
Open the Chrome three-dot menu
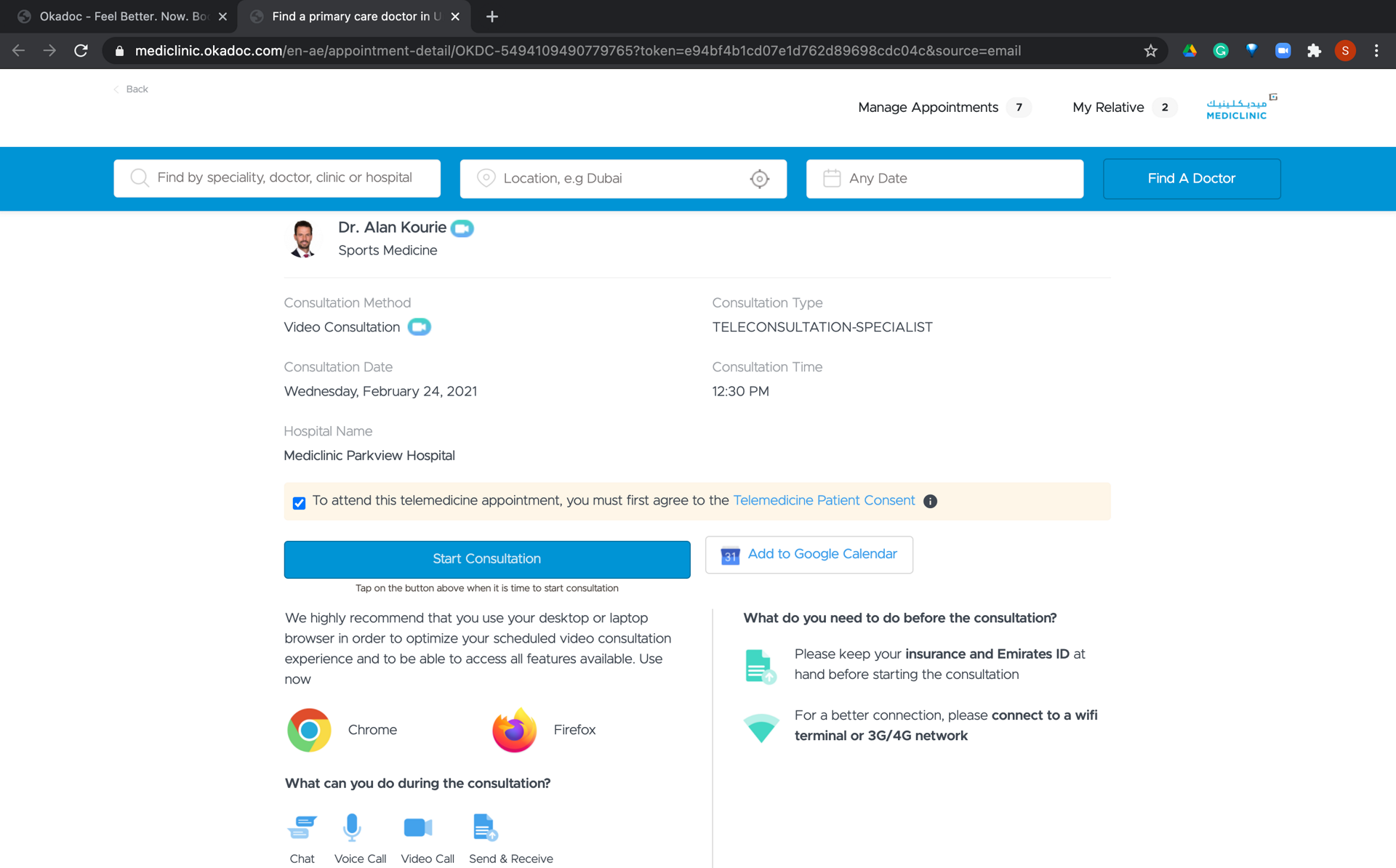[x=1376, y=51]
